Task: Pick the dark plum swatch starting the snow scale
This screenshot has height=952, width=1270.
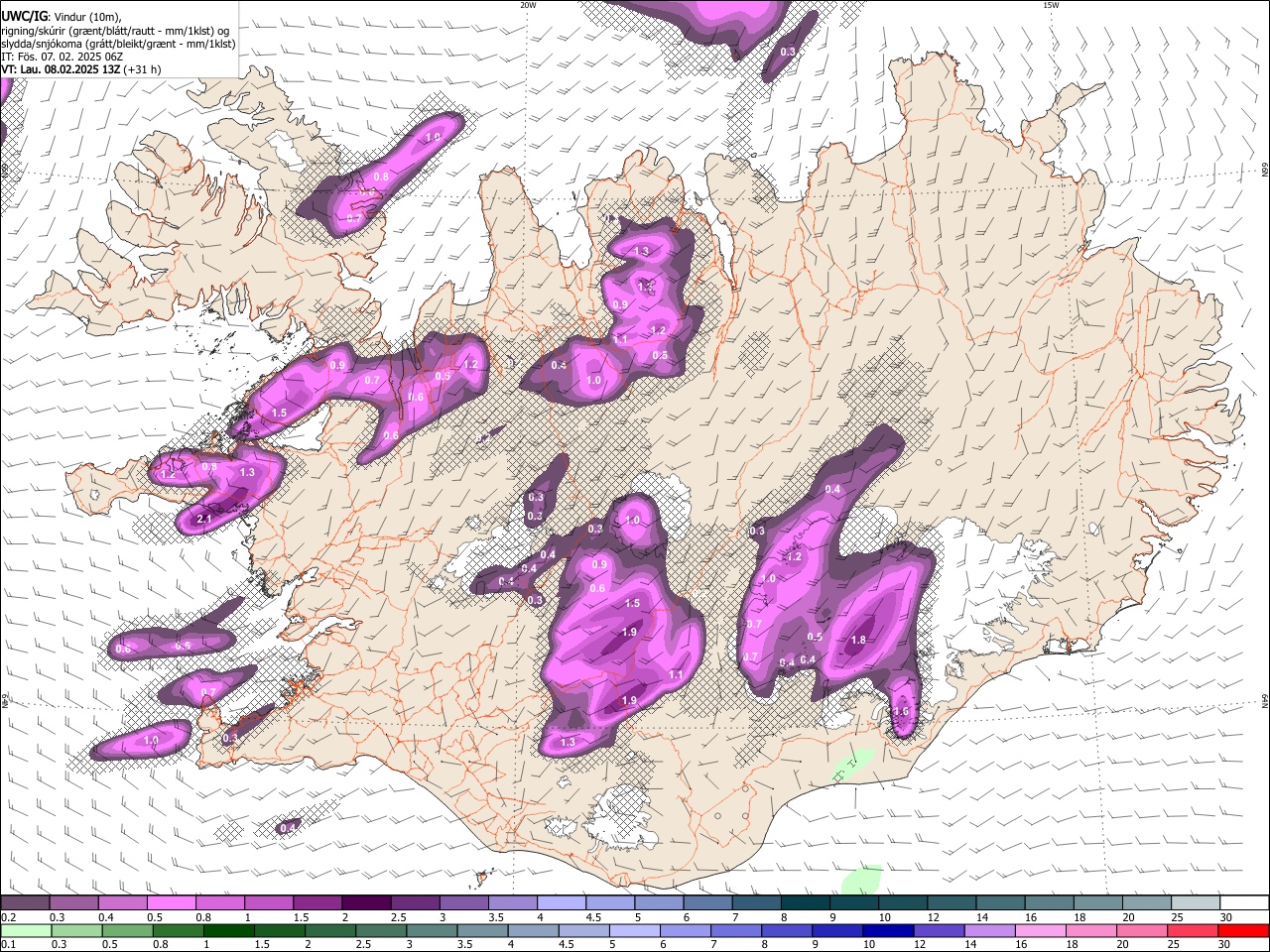Action: point(25,902)
